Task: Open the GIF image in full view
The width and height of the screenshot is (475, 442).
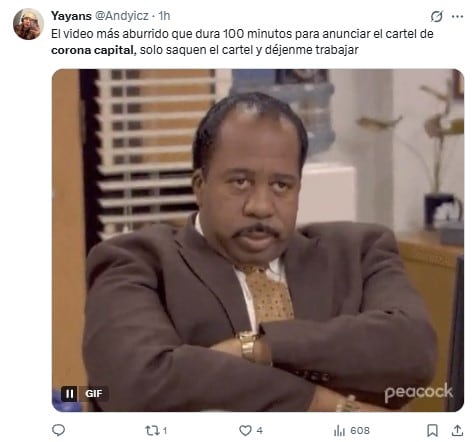Action: (x=258, y=240)
